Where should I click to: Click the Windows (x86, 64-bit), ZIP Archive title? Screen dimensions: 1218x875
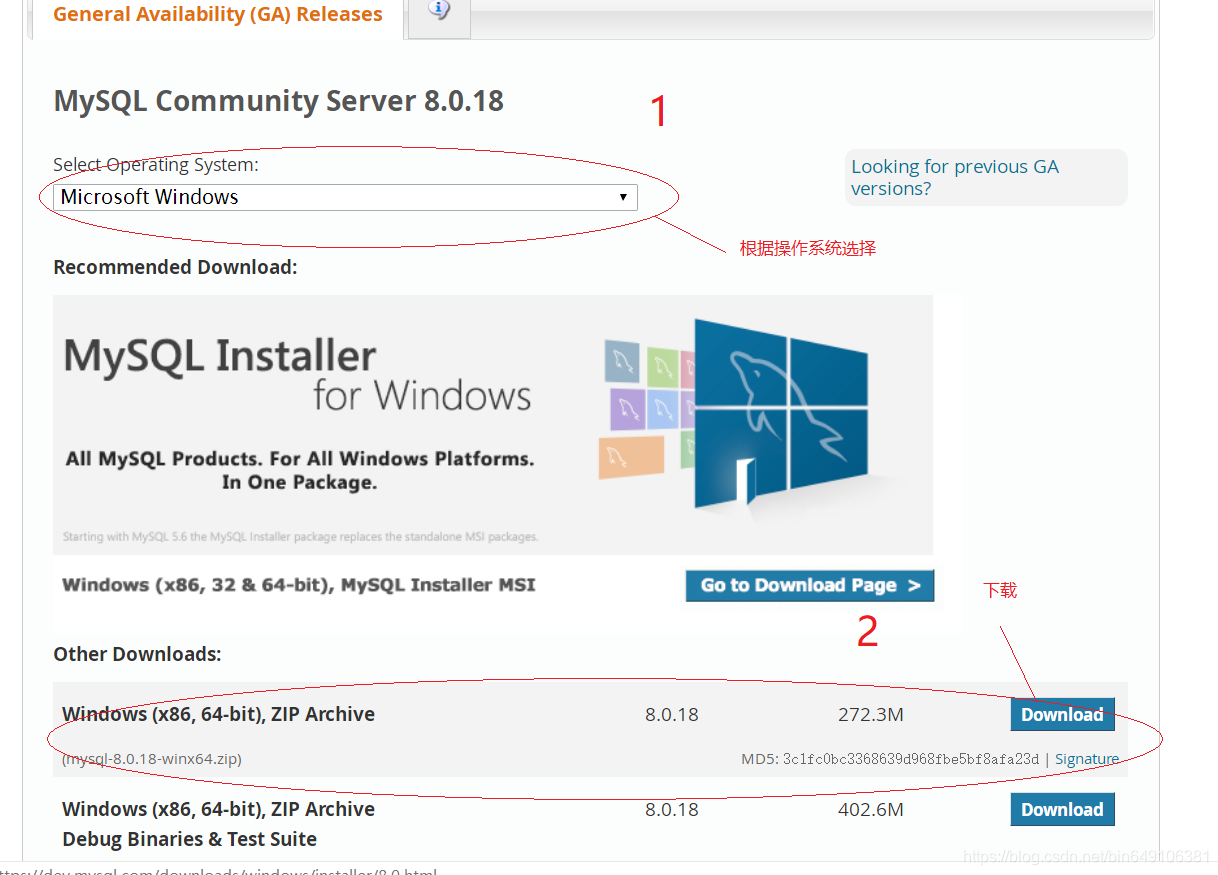pyautogui.click(x=218, y=714)
